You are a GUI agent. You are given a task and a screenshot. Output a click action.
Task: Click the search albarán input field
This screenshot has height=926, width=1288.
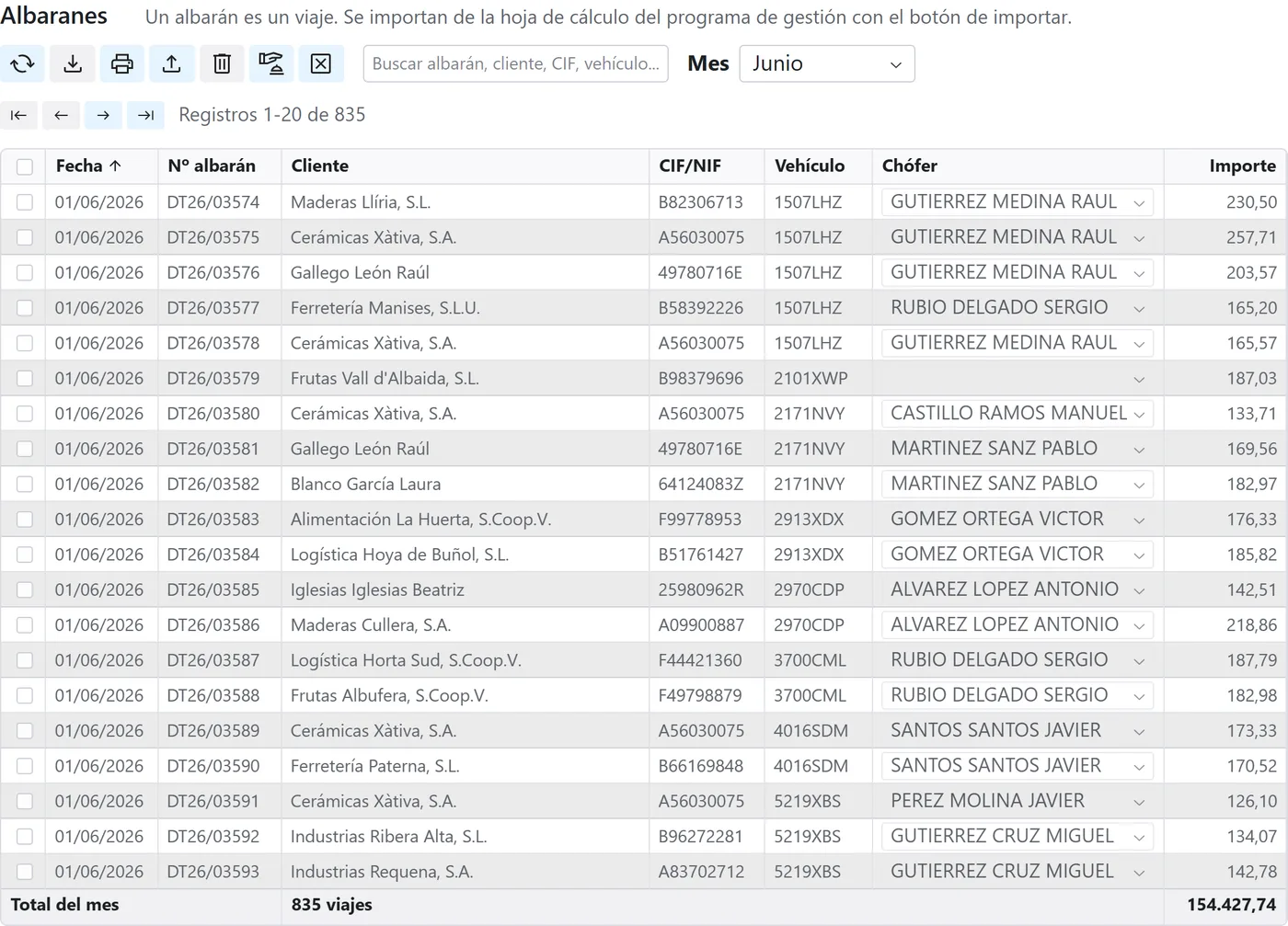(516, 63)
